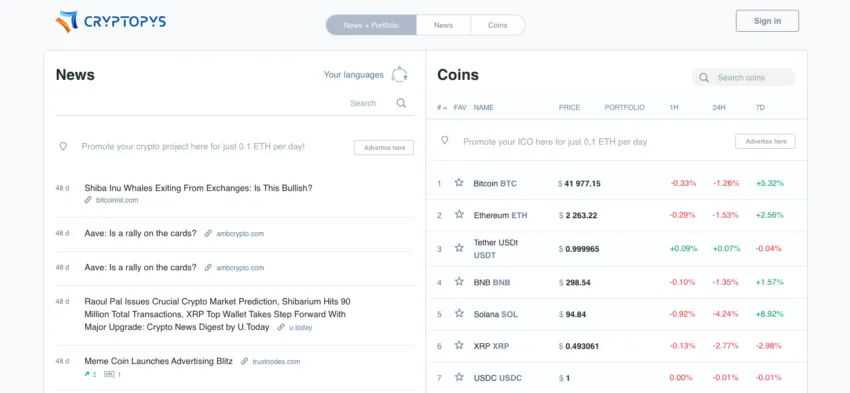Click the coins search magnifier icon
Viewport: 850px width, 393px height.
point(704,78)
